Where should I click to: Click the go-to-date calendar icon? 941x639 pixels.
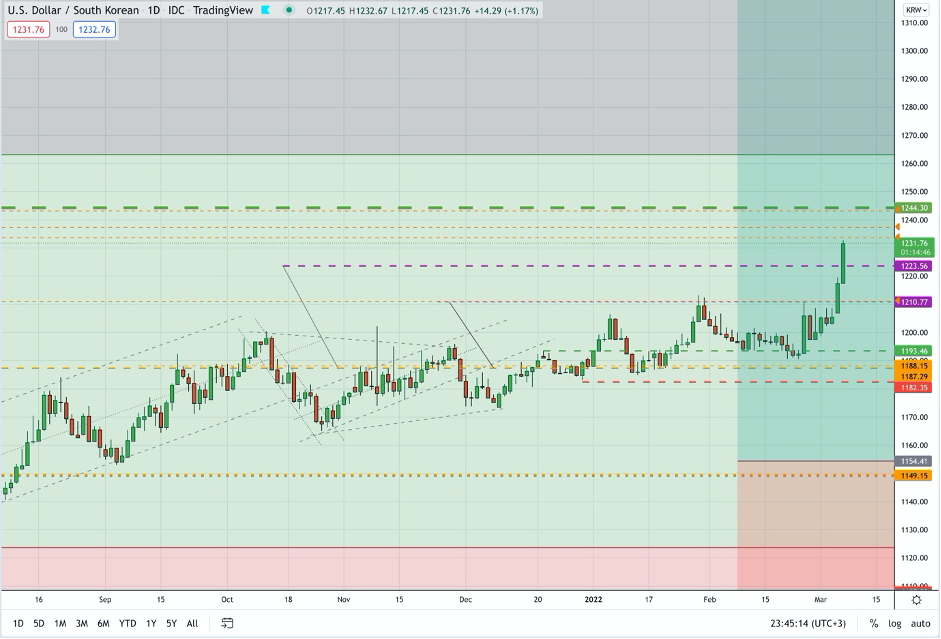228,623
